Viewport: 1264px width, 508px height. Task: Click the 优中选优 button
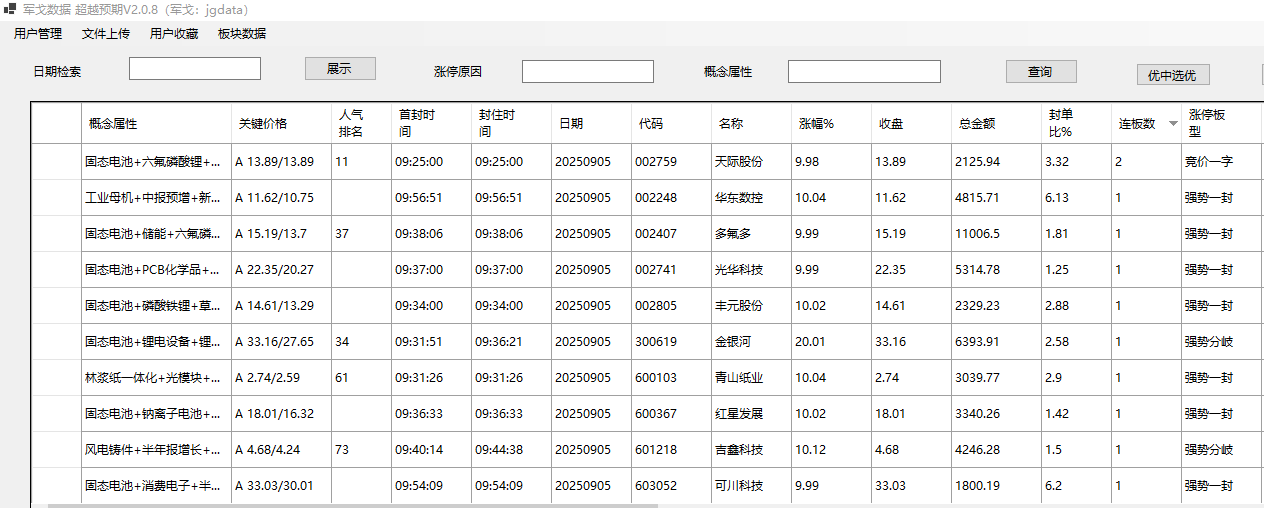click(x=1173, y=75)
